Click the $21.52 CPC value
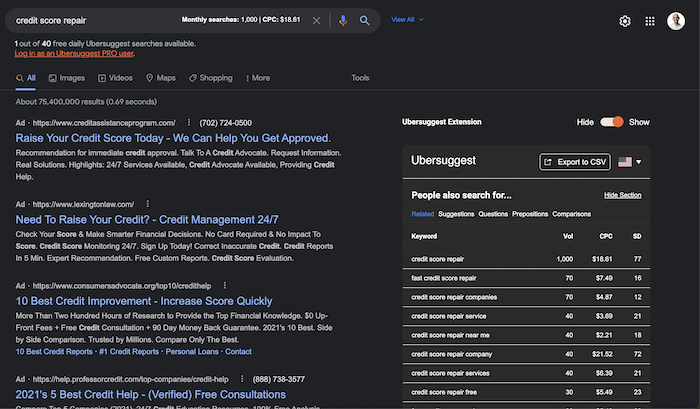This screenshot has height=409, width=700. coord(602,355)
